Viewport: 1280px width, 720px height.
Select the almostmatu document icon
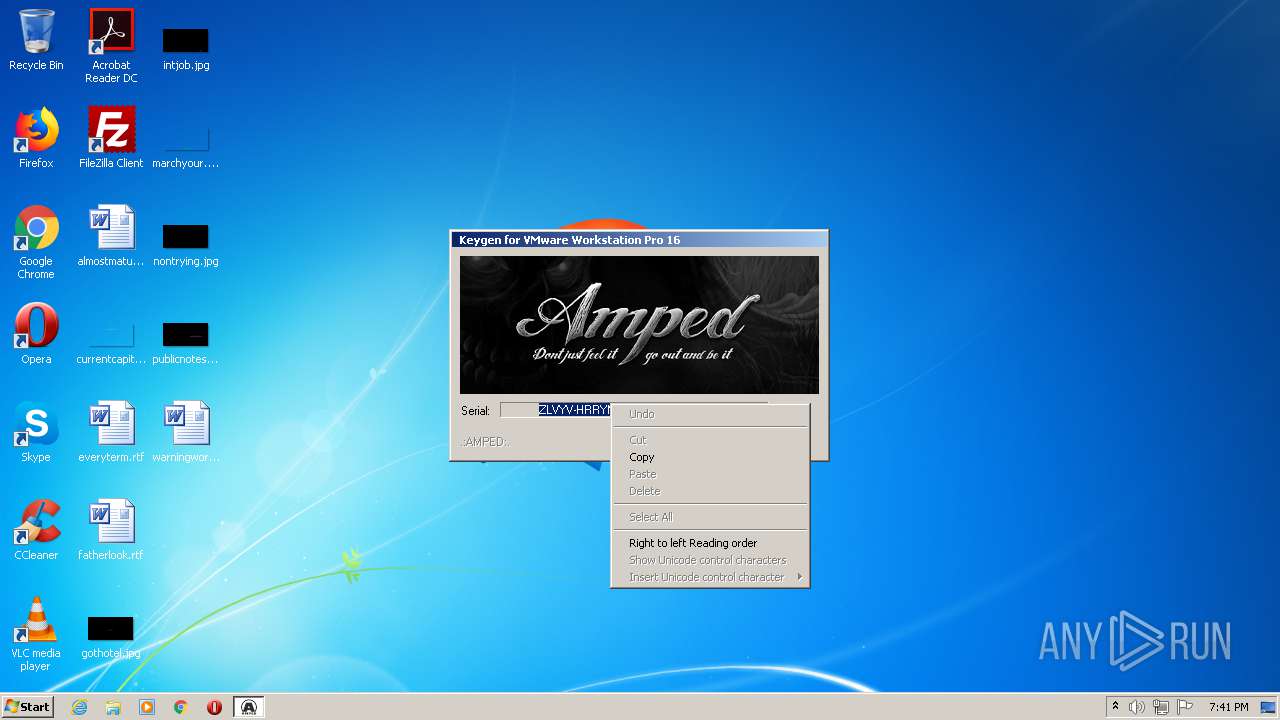click(111, 236)
